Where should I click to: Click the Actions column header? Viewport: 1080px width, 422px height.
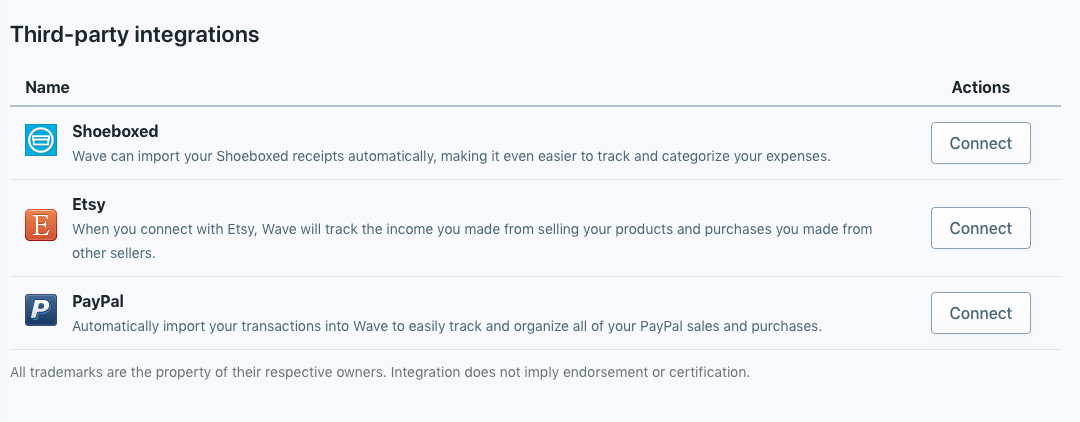(981, 87)
